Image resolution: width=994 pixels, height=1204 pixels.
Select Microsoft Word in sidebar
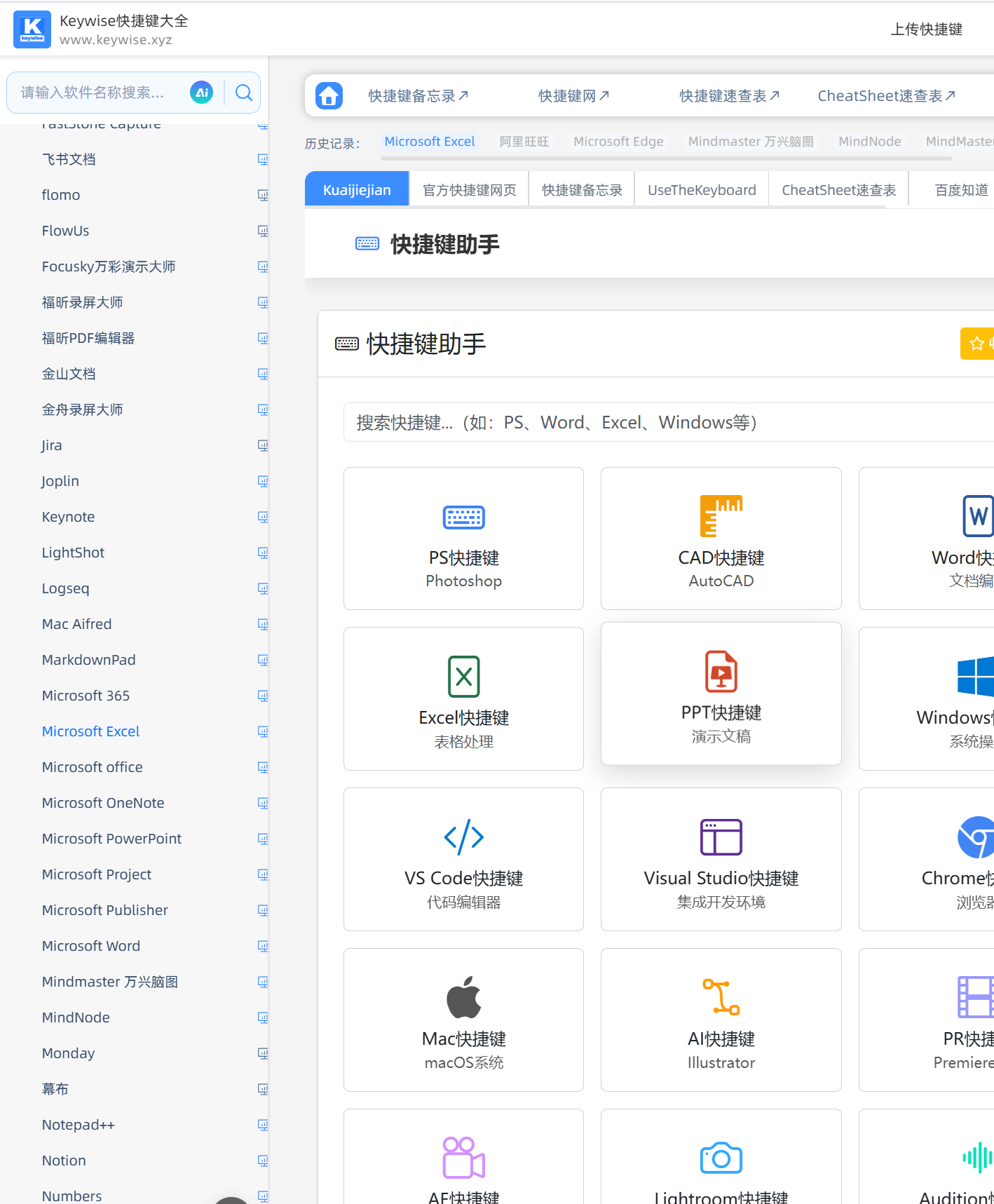(x=91, y=946)
